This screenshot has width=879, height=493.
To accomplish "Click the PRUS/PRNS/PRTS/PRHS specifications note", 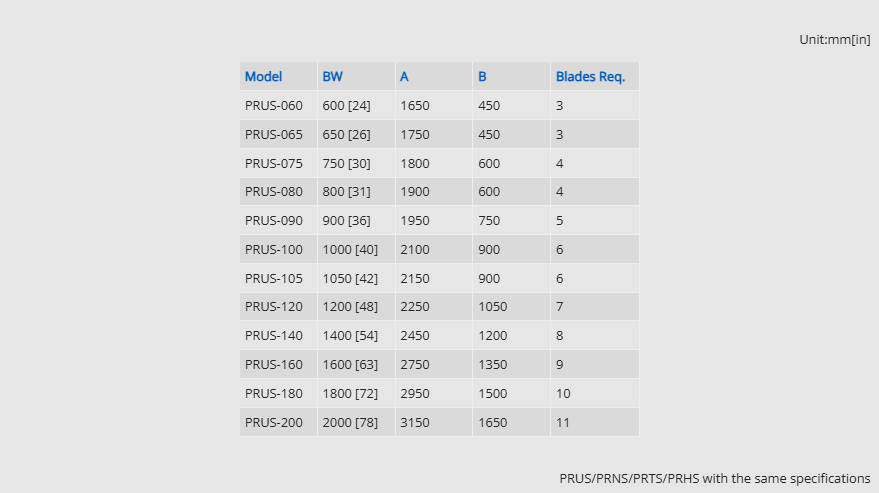I will [x=714, y=478].
